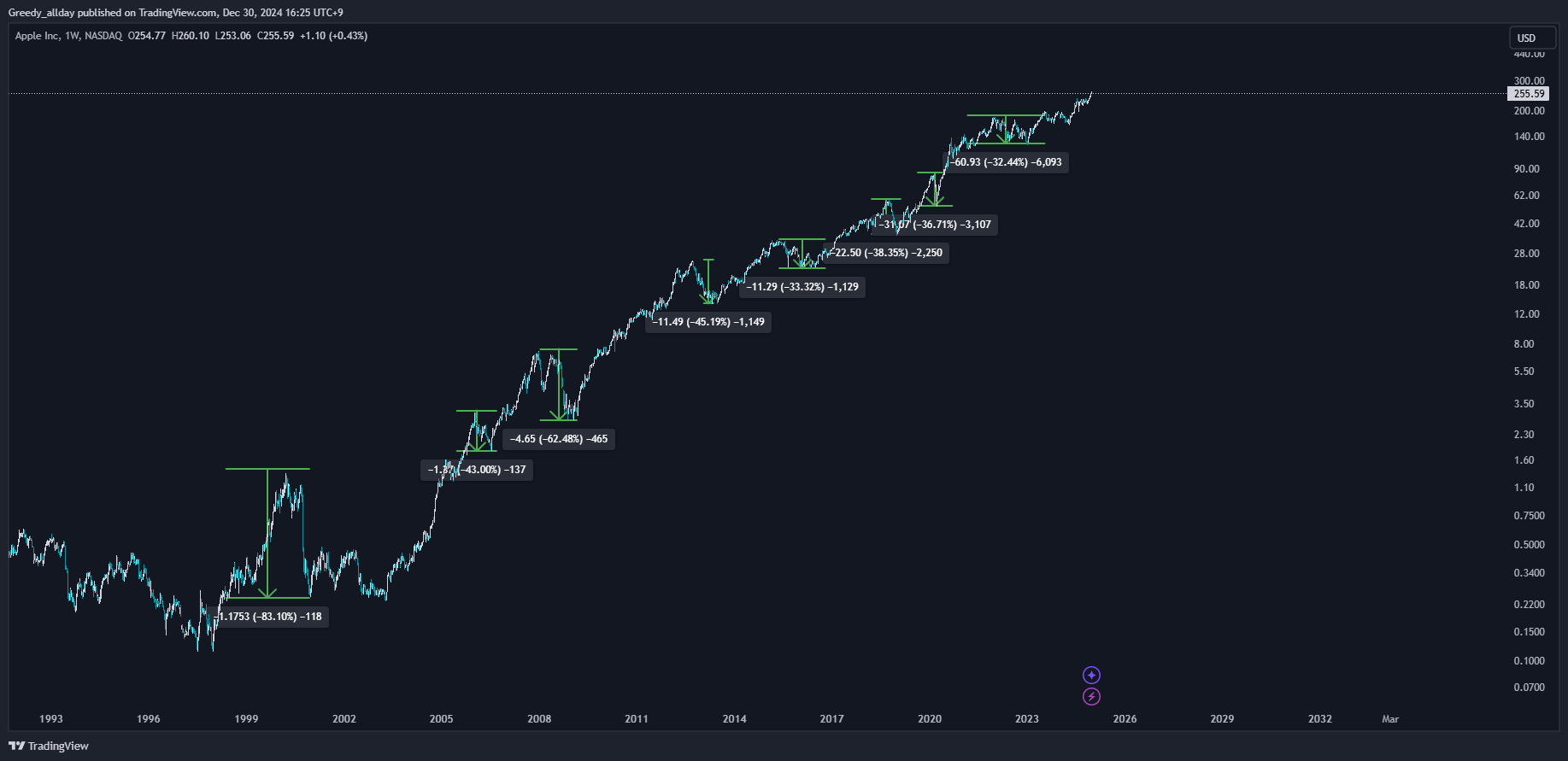Click the TradingView logo at bottom left
The width and height of the screenshot is (1568, 761).
pos(49,746)
